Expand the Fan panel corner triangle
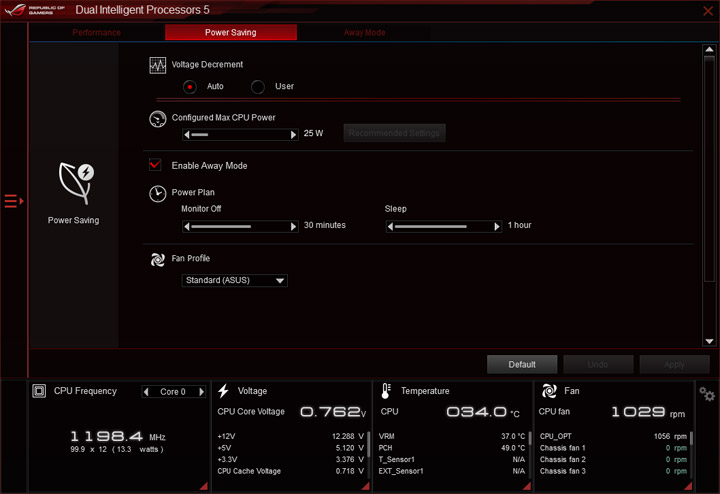 688,486
